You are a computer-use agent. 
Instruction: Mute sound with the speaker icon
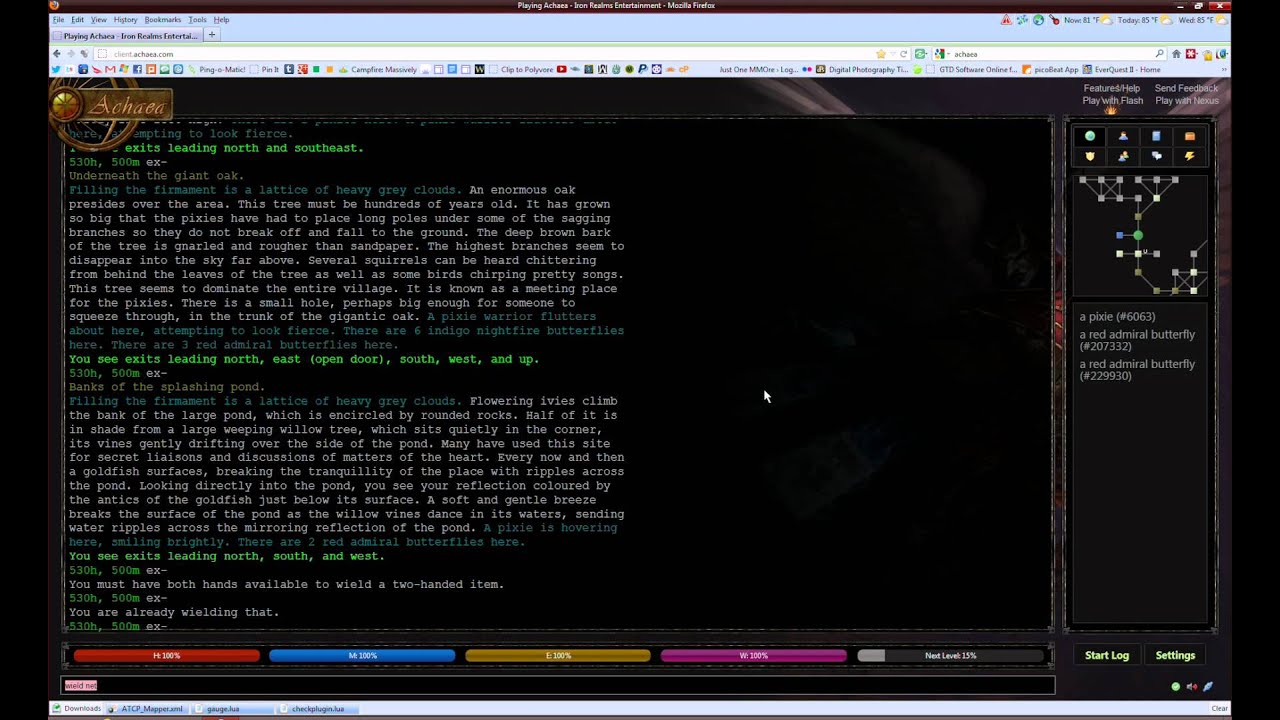1191,686
